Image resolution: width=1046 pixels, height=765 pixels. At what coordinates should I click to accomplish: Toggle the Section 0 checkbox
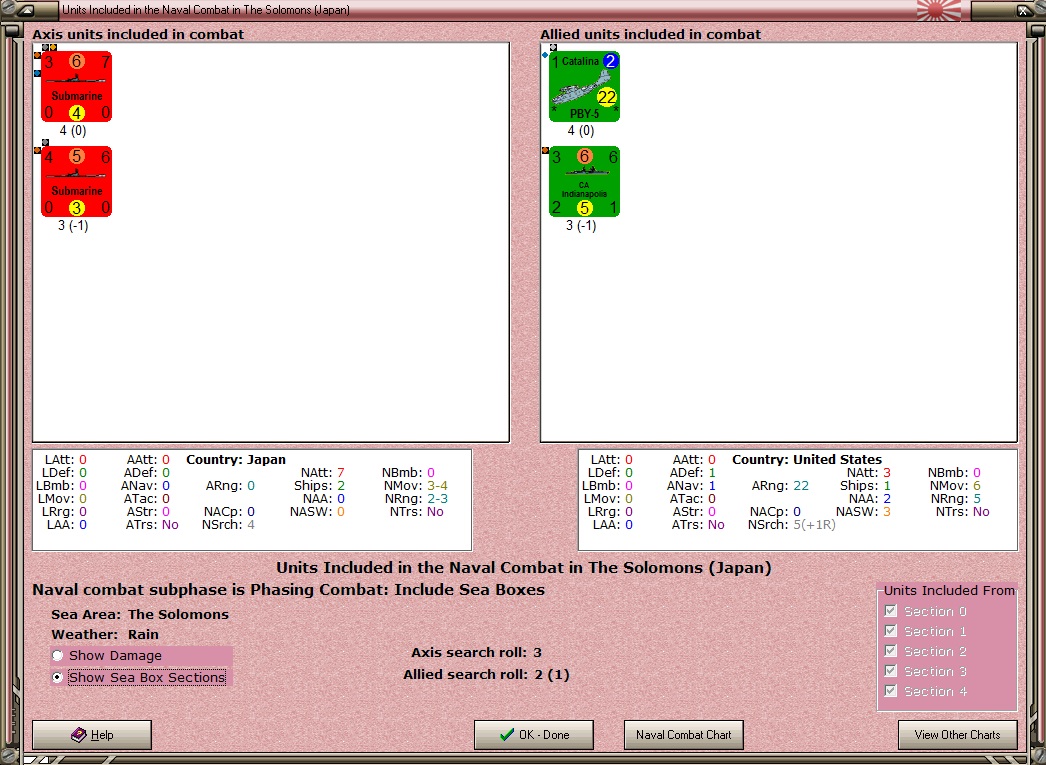coord(891,611)
